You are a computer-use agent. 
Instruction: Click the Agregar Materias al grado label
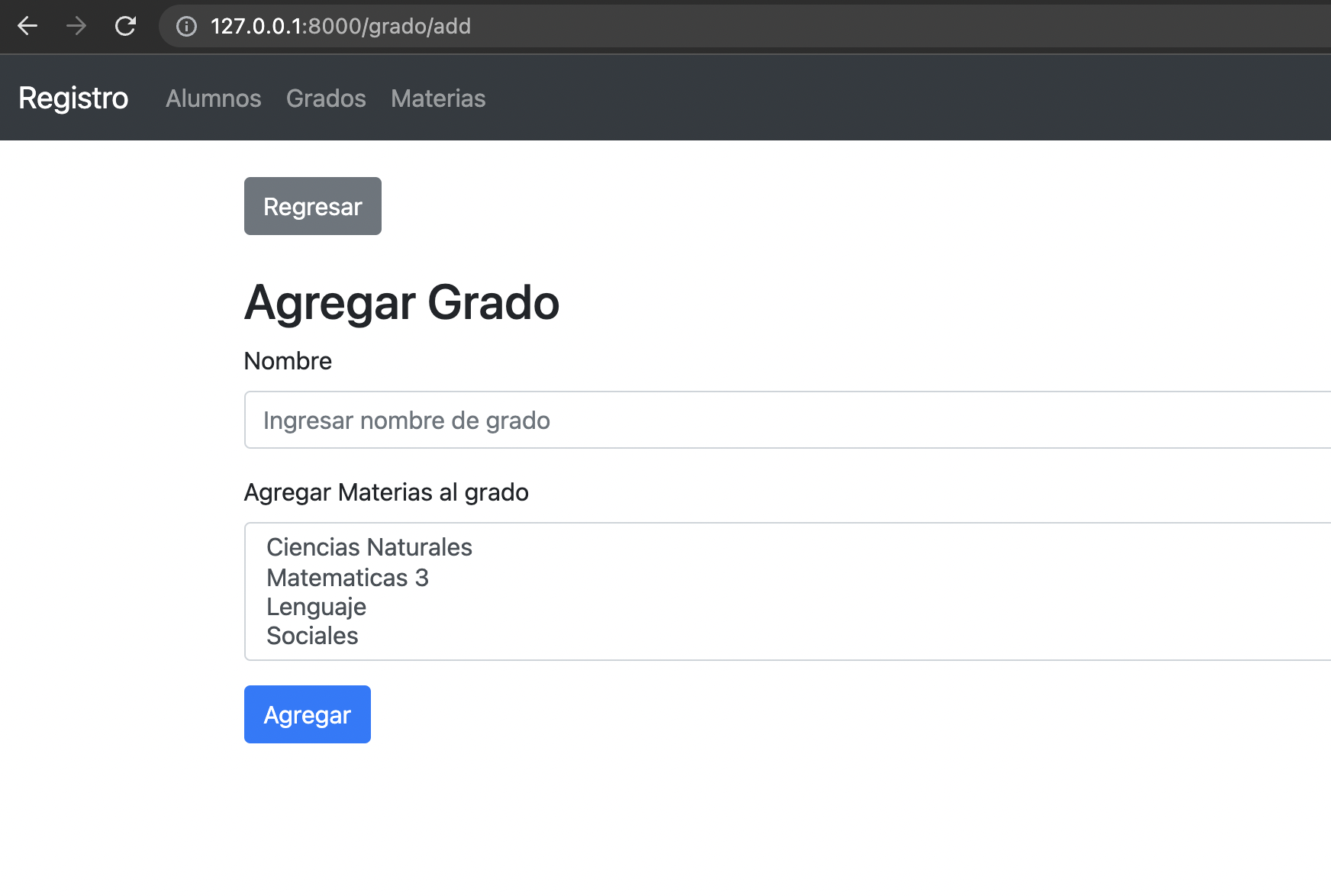[386, 492]
